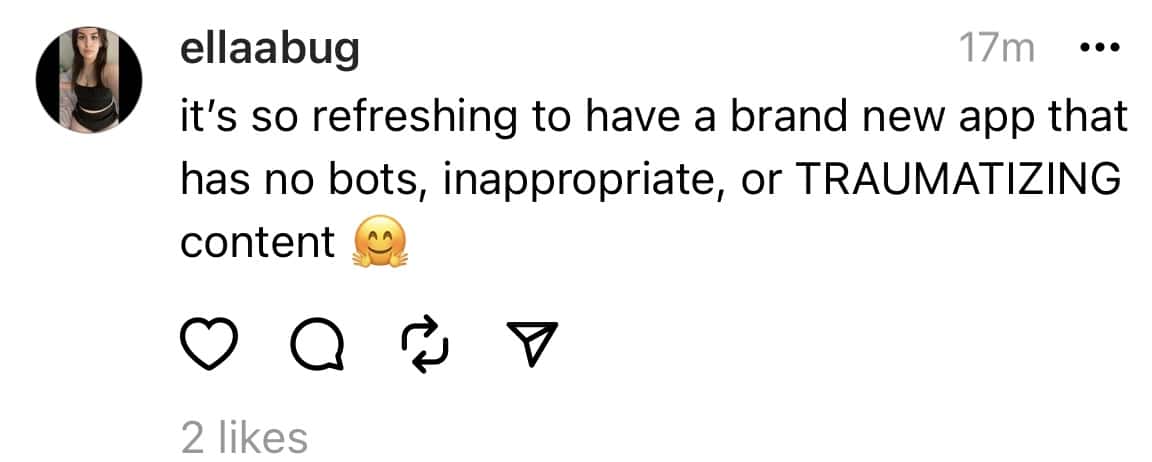Open ellaabug's profile picture
This screenshot has width=1152, height=462.
(89, 79)
